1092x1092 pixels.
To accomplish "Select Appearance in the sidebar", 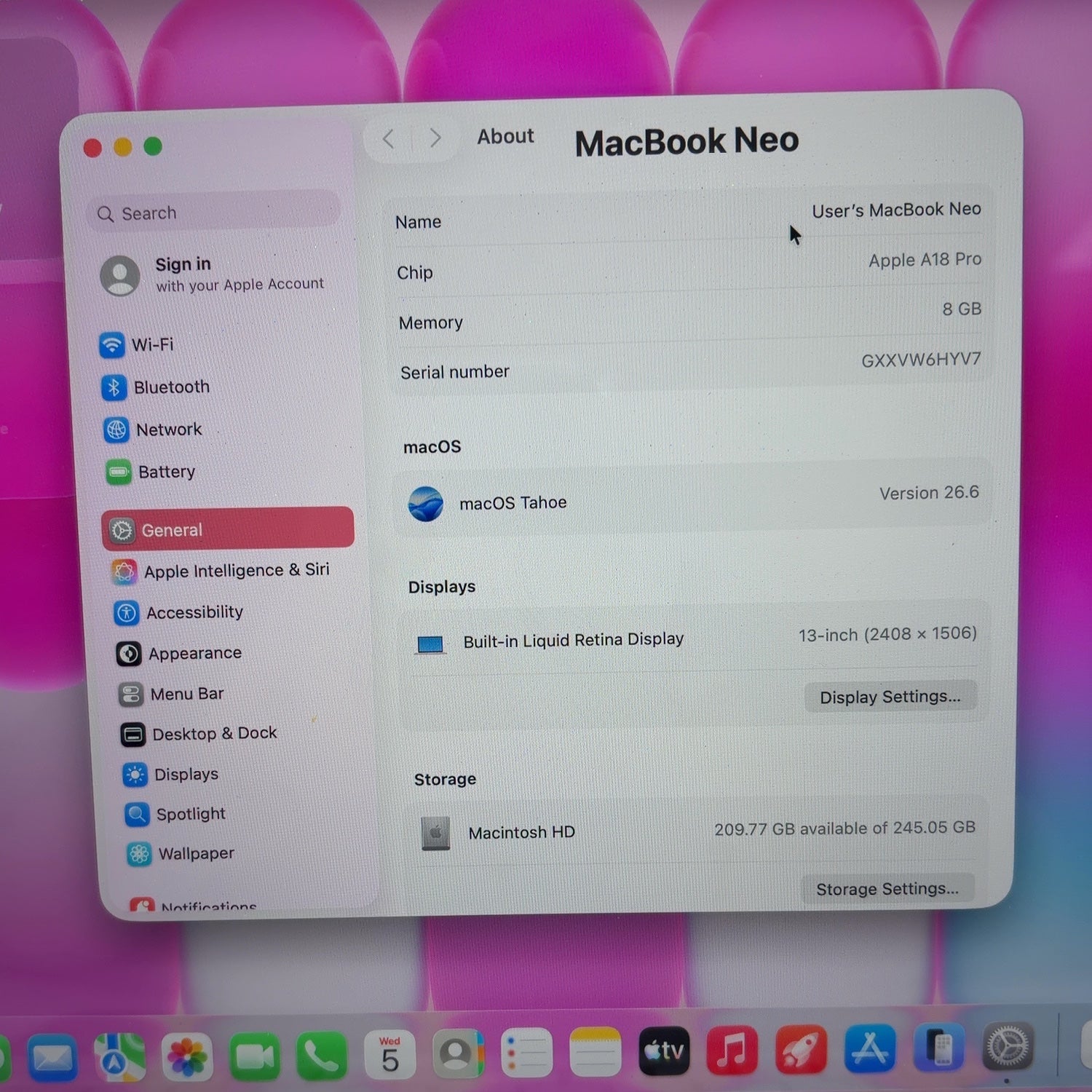I will tap(179, 653).
